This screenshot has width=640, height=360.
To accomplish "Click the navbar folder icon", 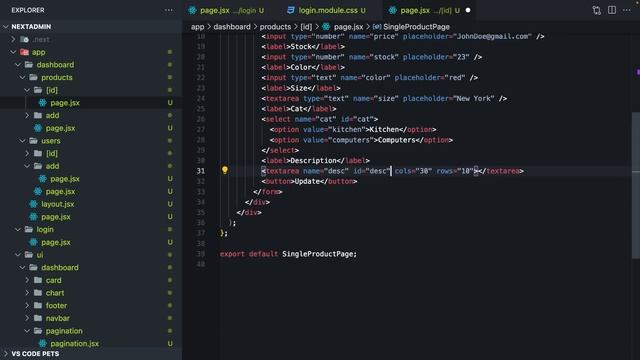I will [38, 318].
